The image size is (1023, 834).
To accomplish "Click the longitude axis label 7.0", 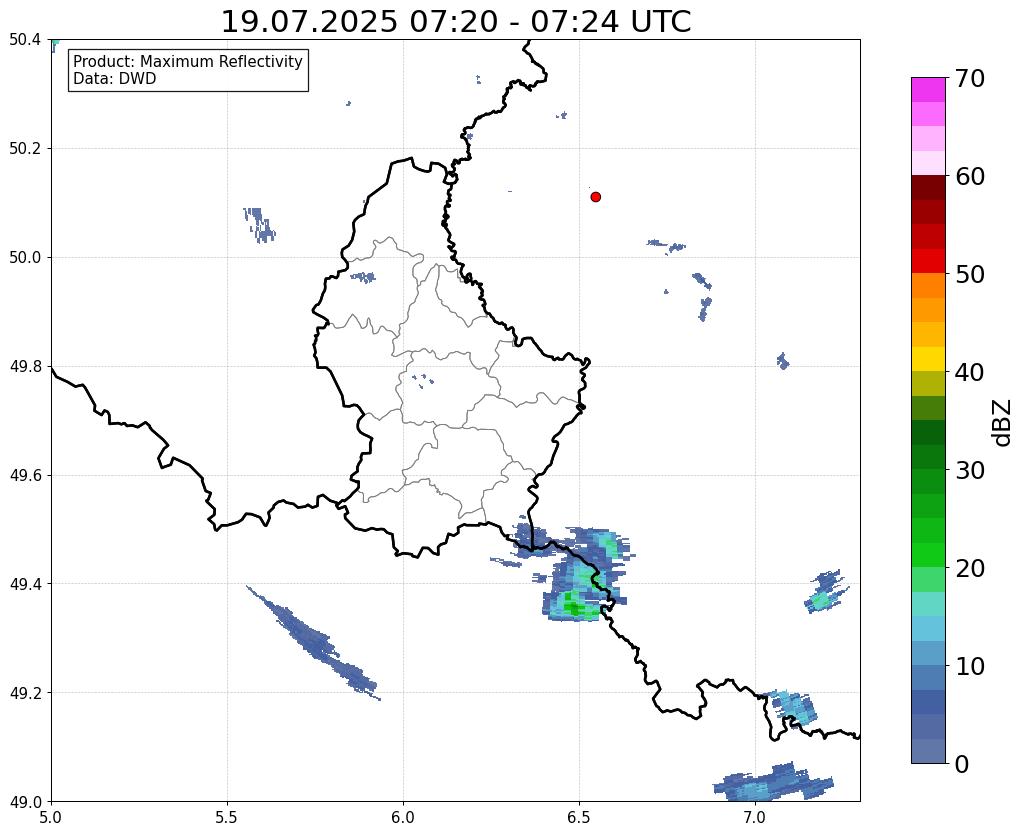I will pyautogui.click(x=755, y=817).
